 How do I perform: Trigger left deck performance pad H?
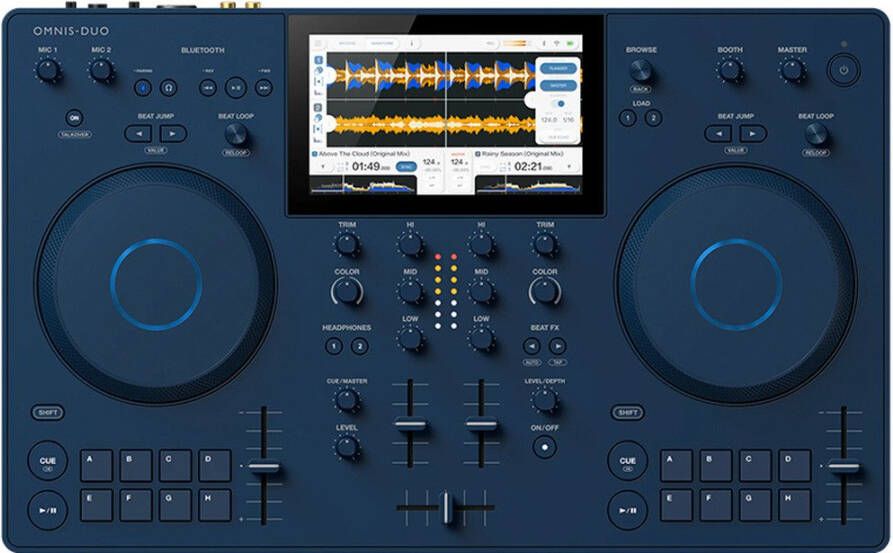pos(215,505)
